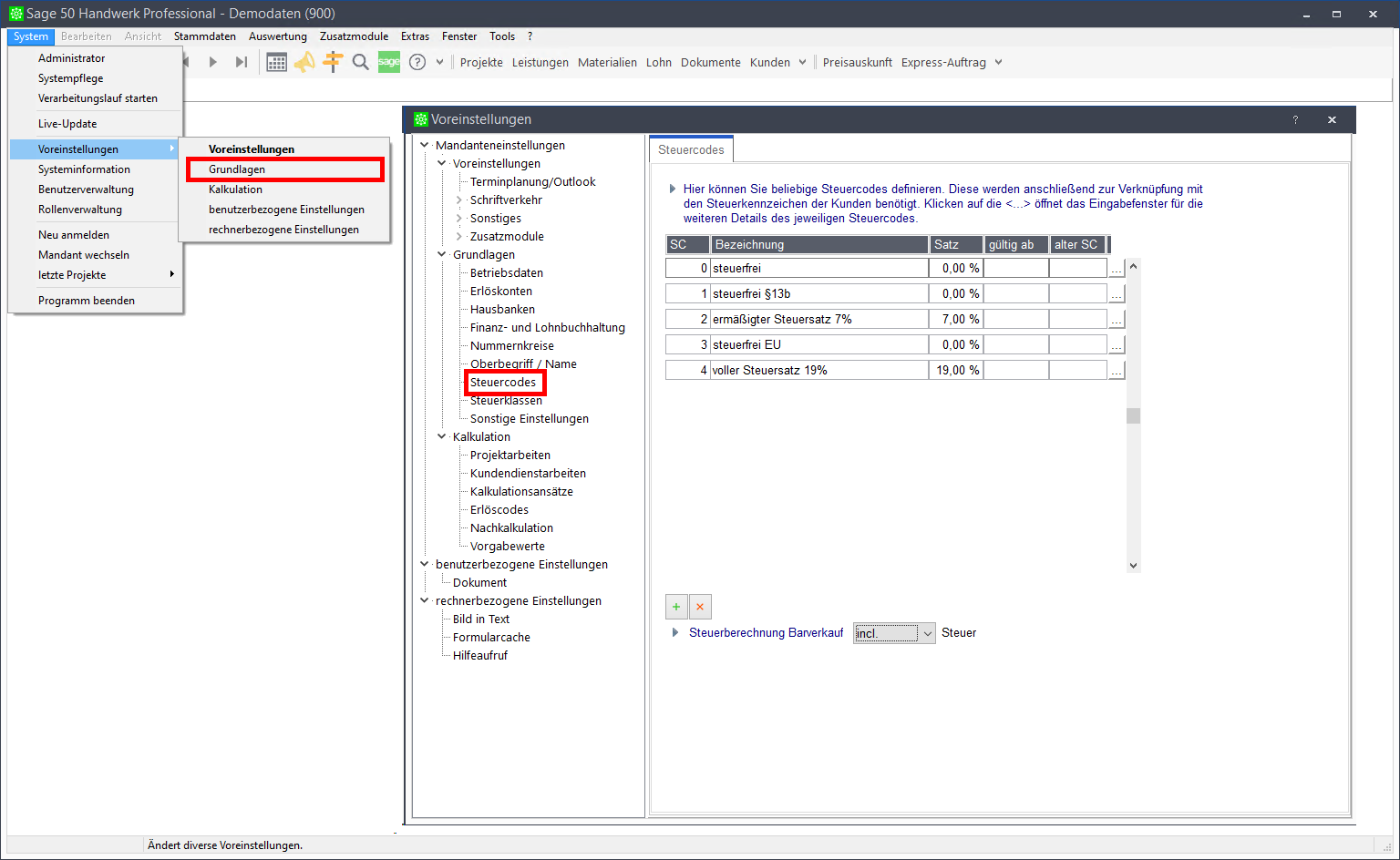
Task: Click the yellow megaphone toolbar icon
Action: pos(304,62)
